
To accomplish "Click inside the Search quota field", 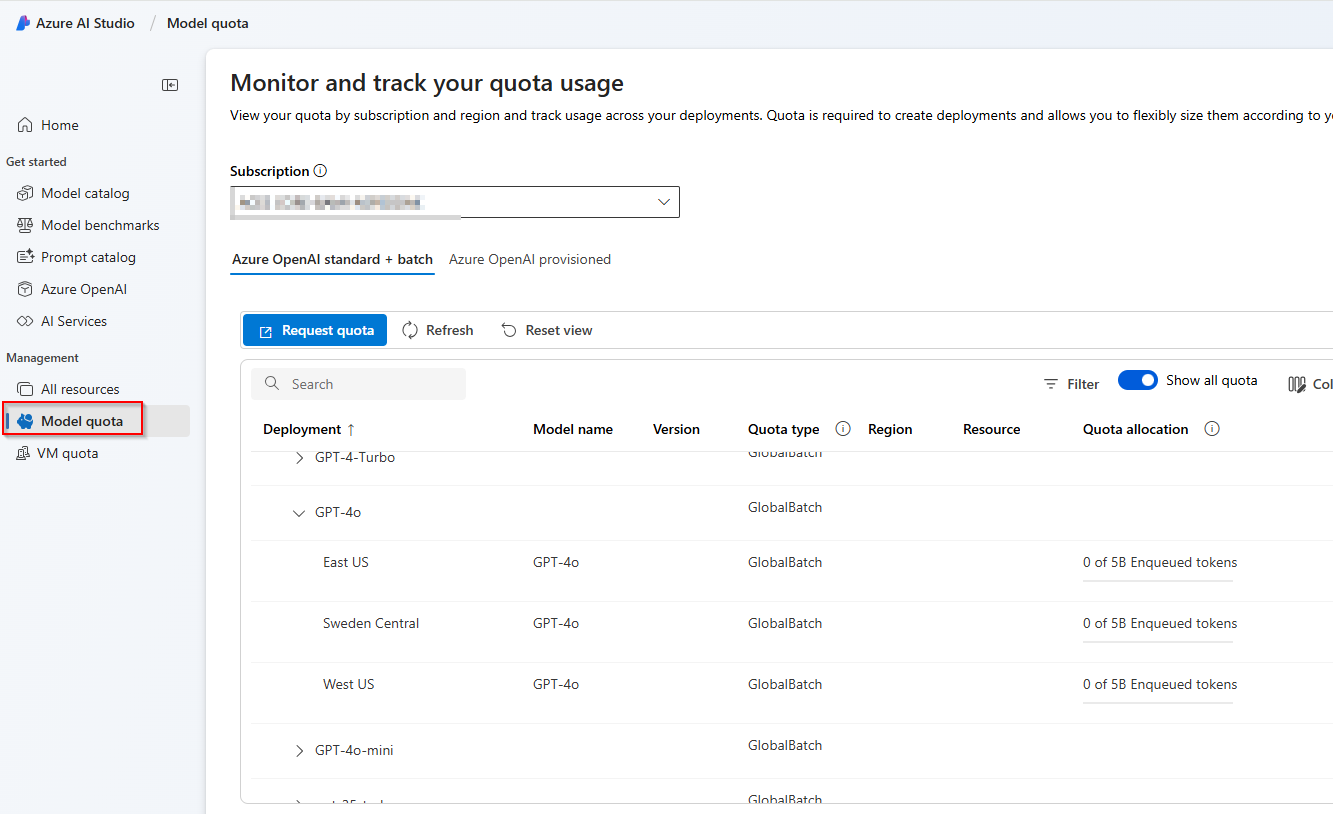I will tap(359, 384).
